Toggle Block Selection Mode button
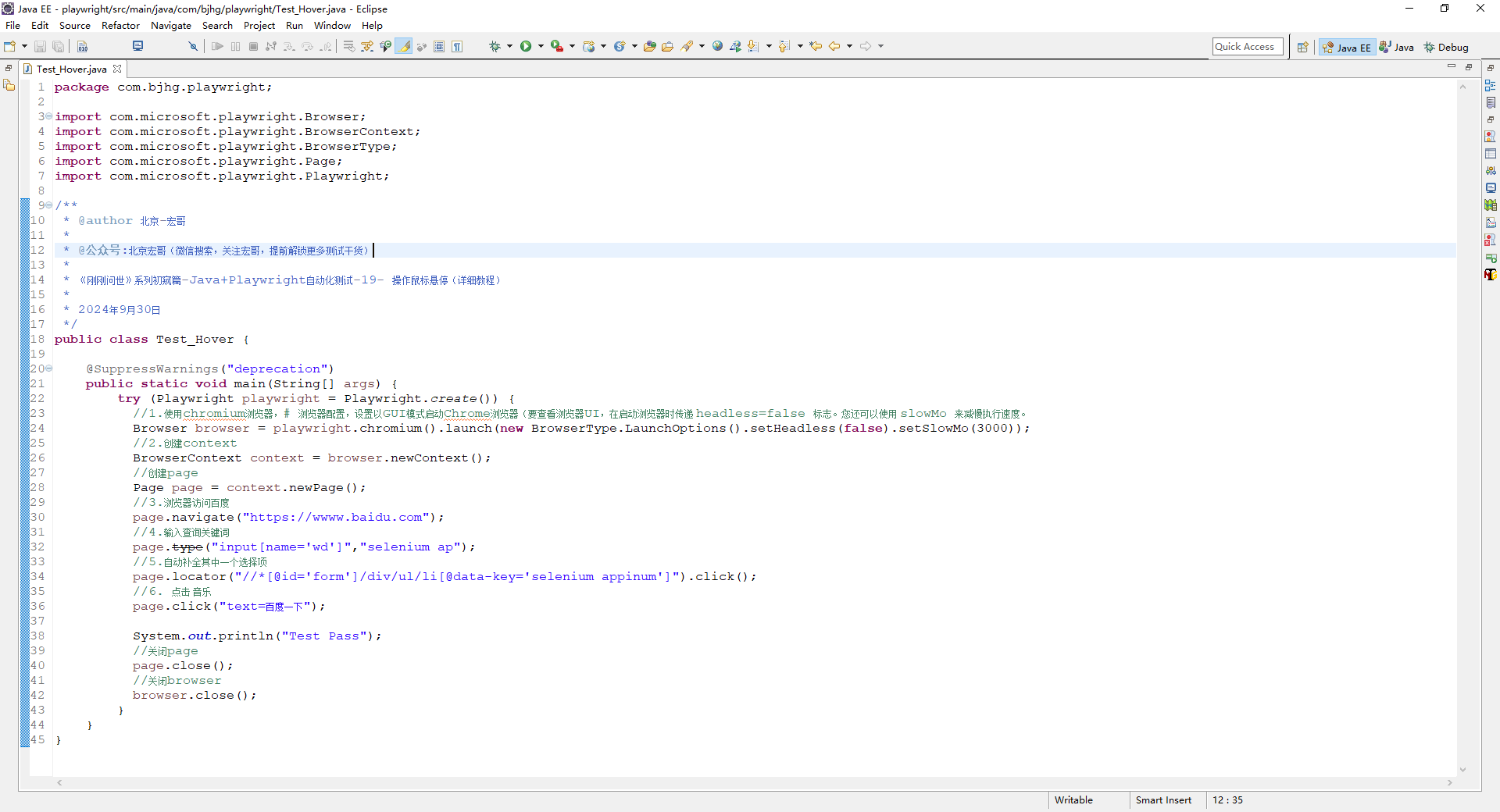 point(439,47)
